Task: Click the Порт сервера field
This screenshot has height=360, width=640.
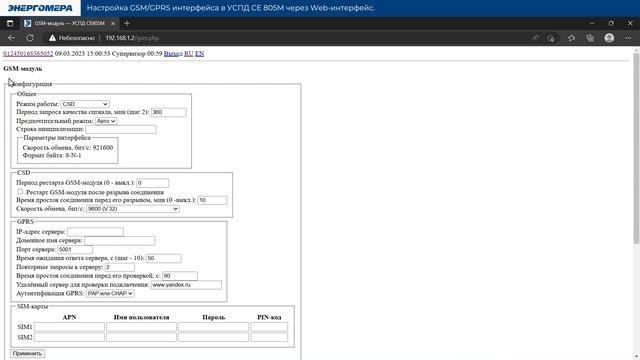Action: [x=75, y=249]
